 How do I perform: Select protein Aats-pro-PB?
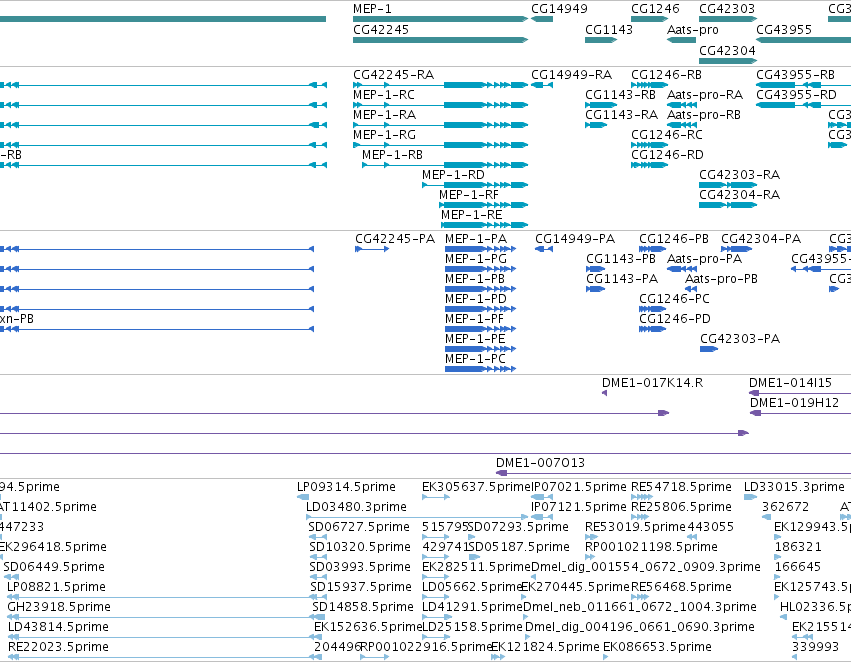[691, 289]
